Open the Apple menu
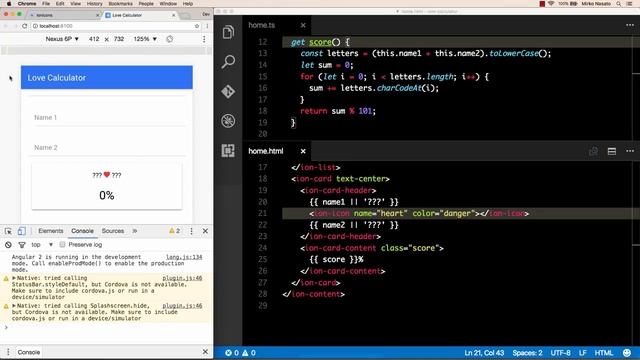This screenshot has height=360, width=640. click(9, 4)
